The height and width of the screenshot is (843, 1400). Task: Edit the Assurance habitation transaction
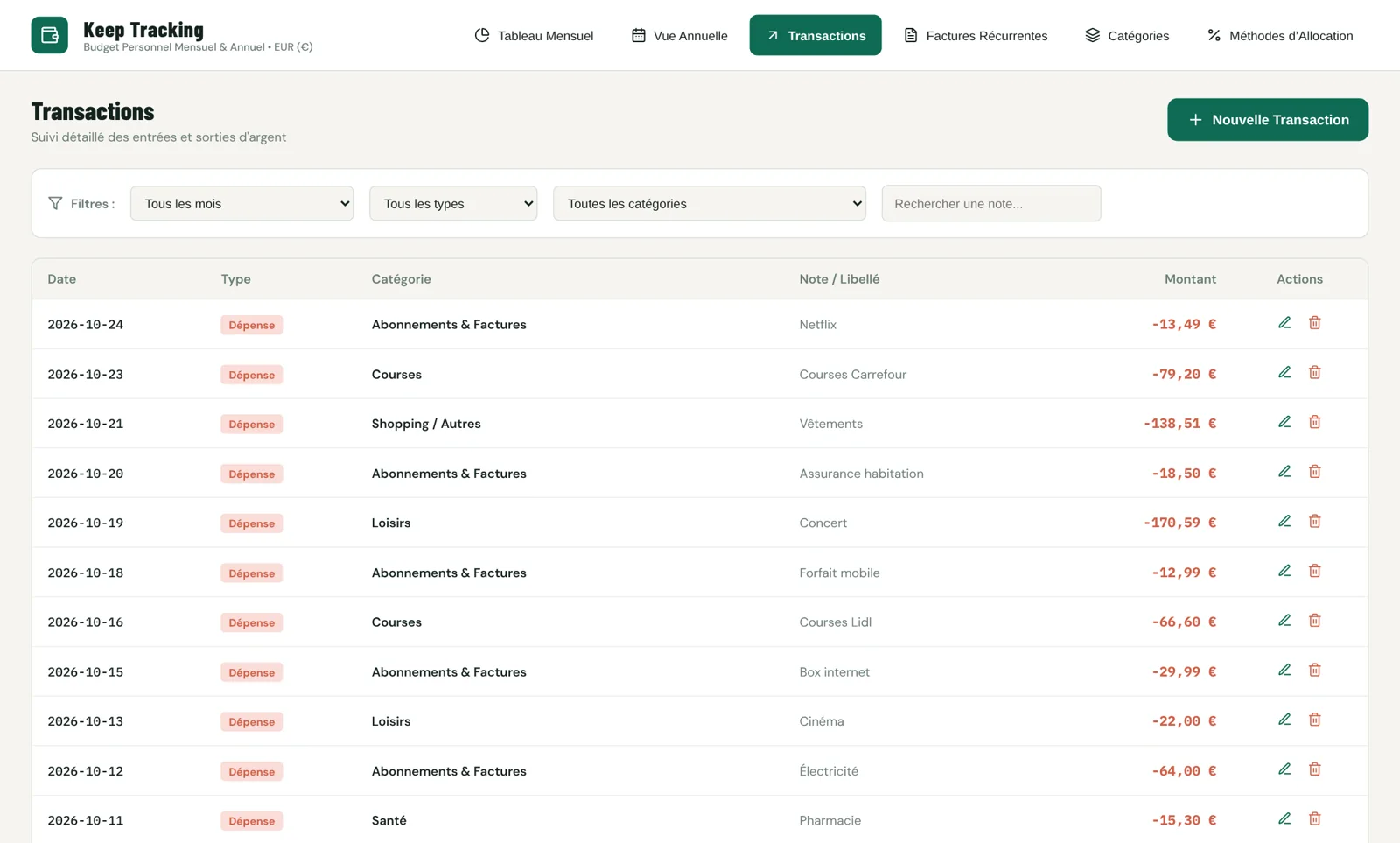tap(1284, 472)
